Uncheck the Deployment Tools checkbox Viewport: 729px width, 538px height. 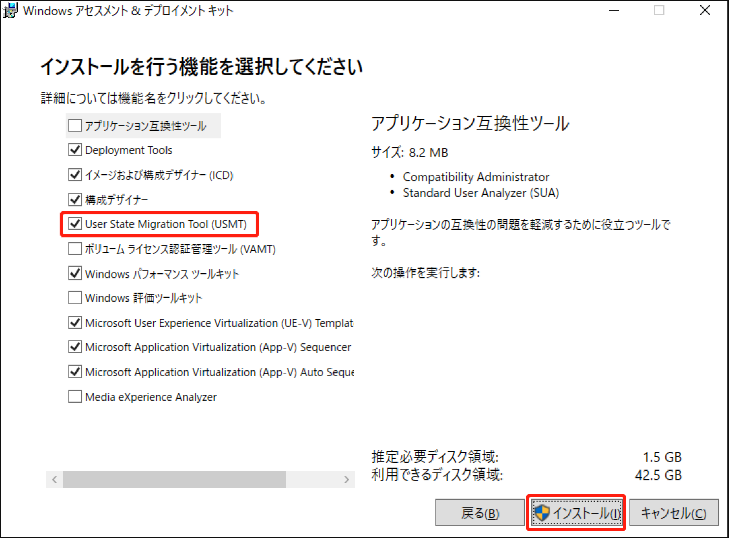75,150
